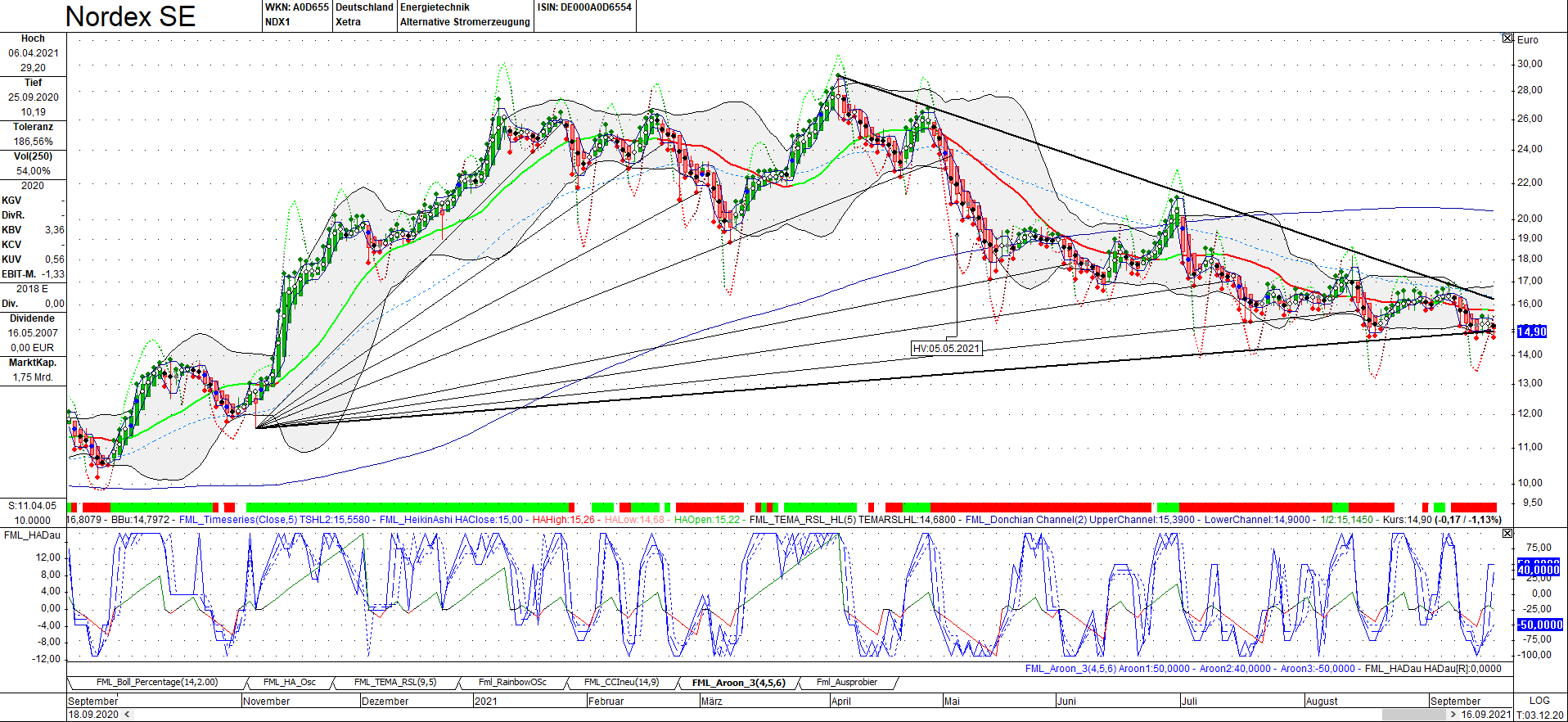Select the FML_Aroon_3(4,5,6) tab
1568x722 pixels.
pyautogui.click(x=738, y=683)
